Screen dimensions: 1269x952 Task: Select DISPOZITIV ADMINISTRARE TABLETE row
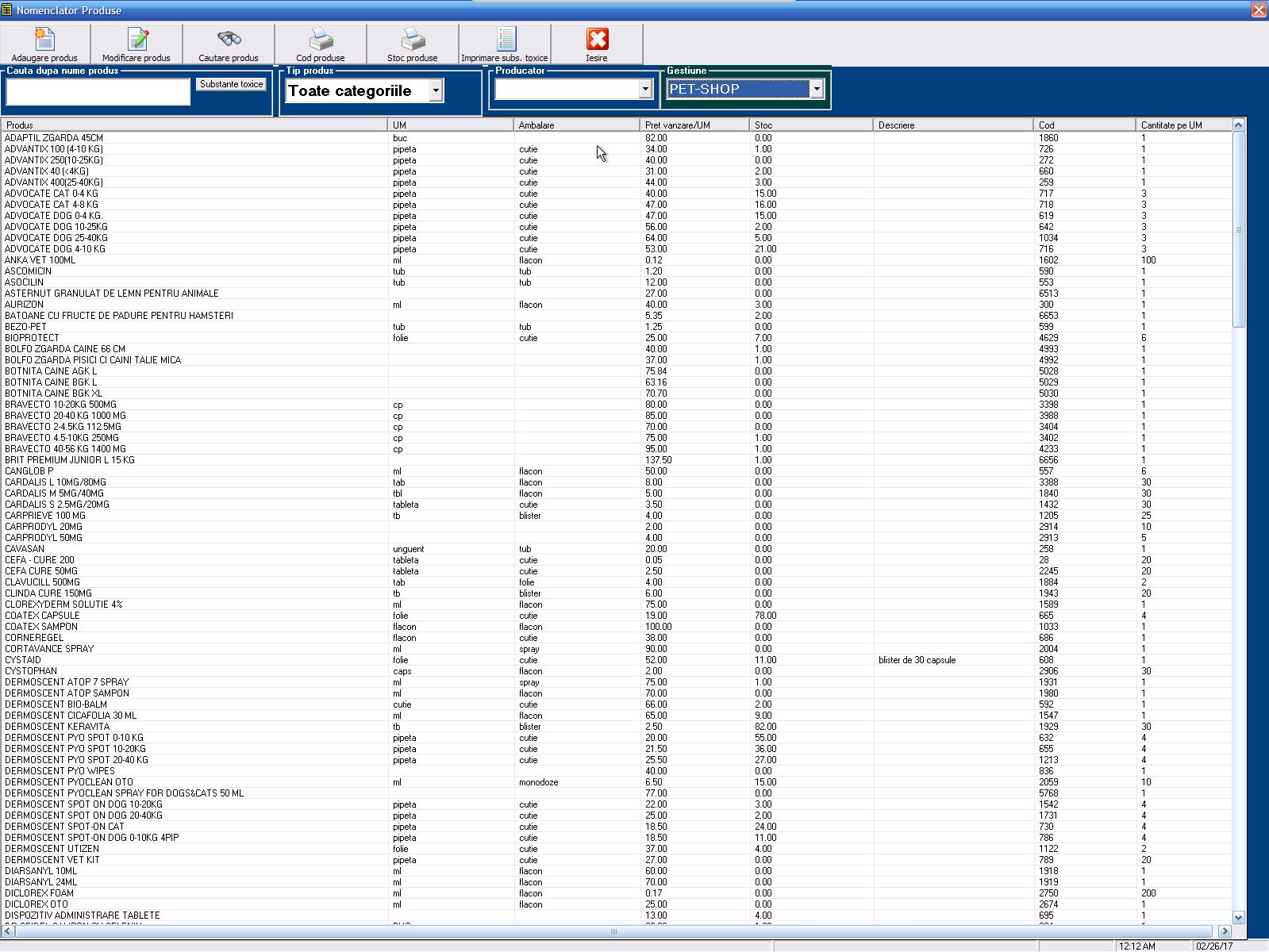click(616, 916)
